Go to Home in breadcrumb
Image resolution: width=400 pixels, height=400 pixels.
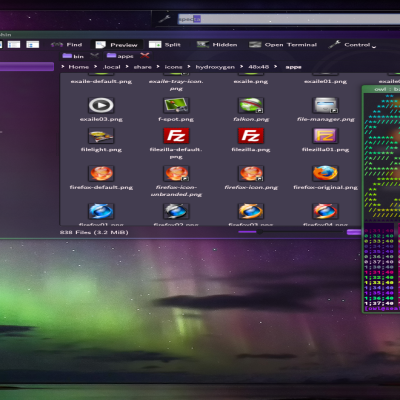[79, 67]
